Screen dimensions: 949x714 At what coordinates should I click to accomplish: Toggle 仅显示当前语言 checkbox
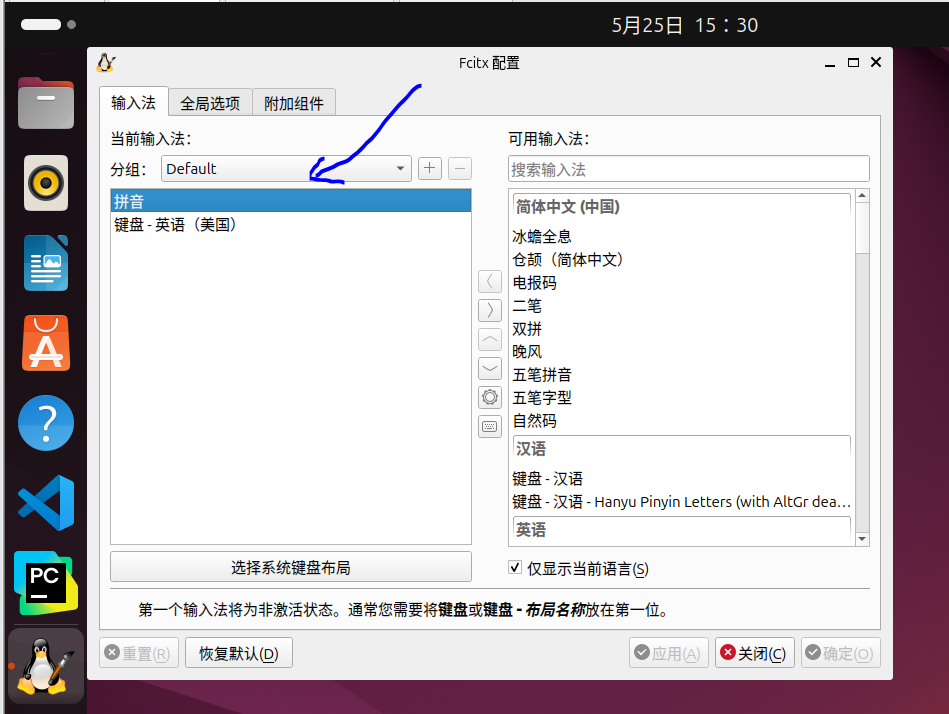coord(515,568)
